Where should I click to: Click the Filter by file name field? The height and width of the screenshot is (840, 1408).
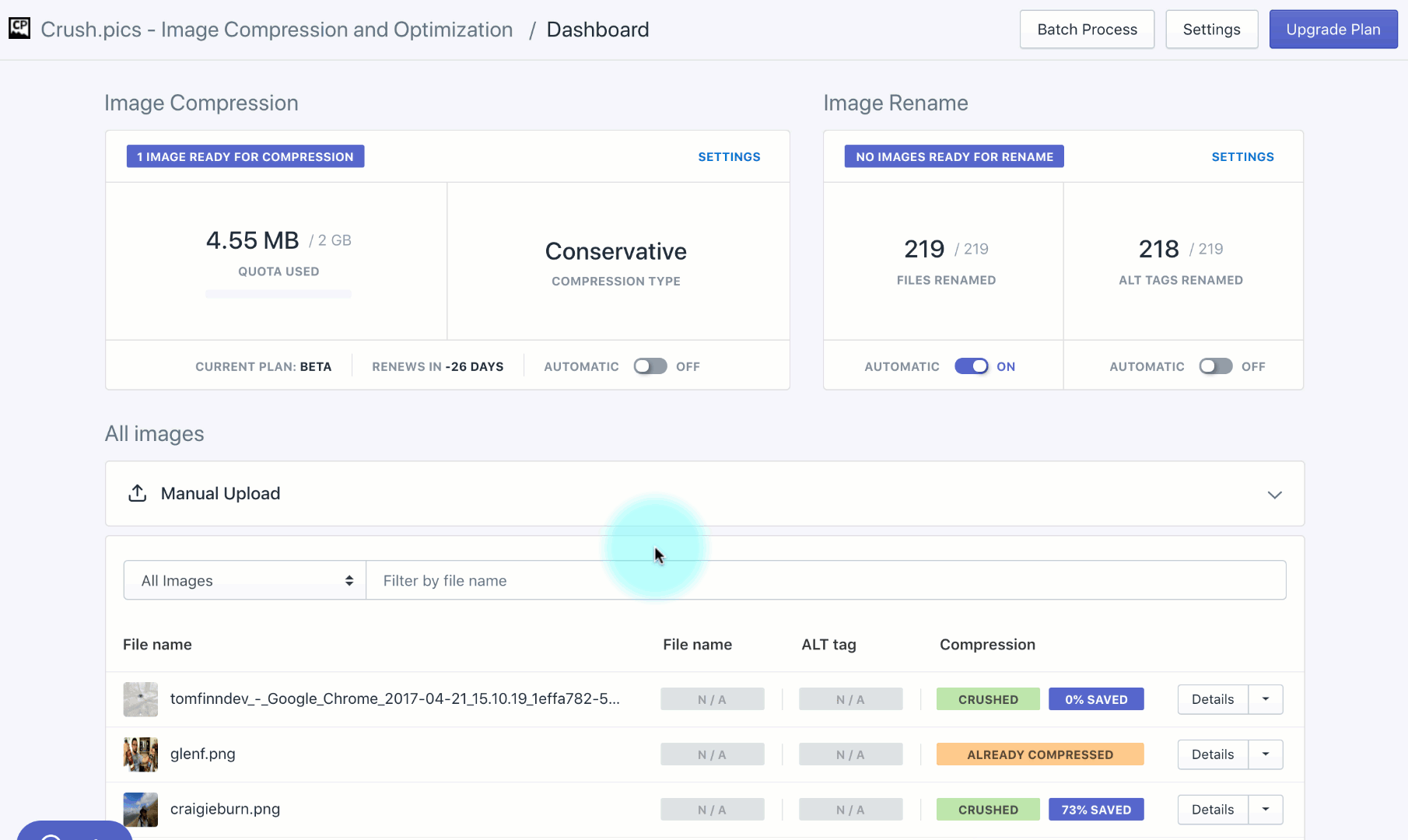(825, 580)
